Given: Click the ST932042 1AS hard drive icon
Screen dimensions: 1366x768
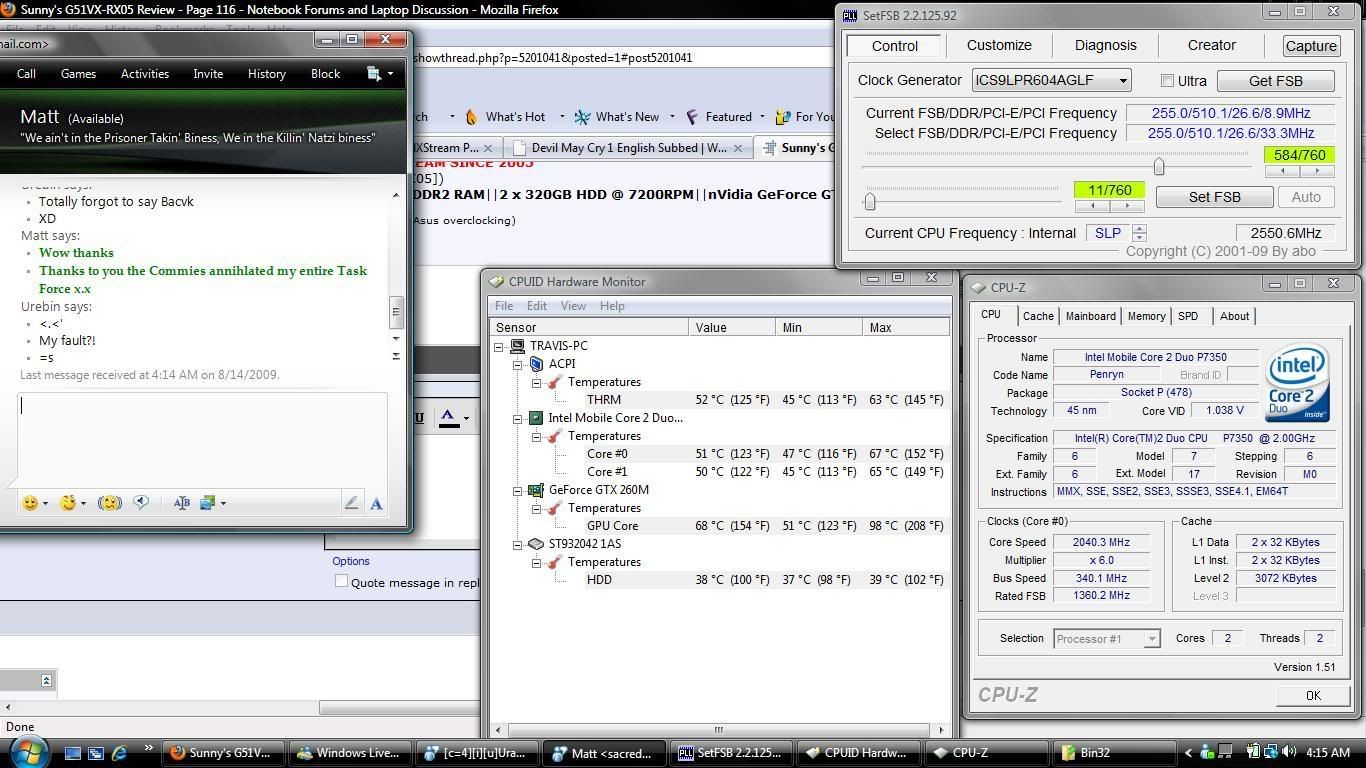Looking at the screenshot, I should click(536, 544).
